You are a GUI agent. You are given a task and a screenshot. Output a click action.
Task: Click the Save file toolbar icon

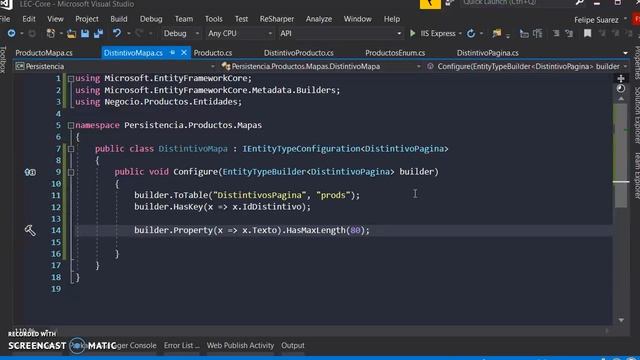(x=85, y=33)
